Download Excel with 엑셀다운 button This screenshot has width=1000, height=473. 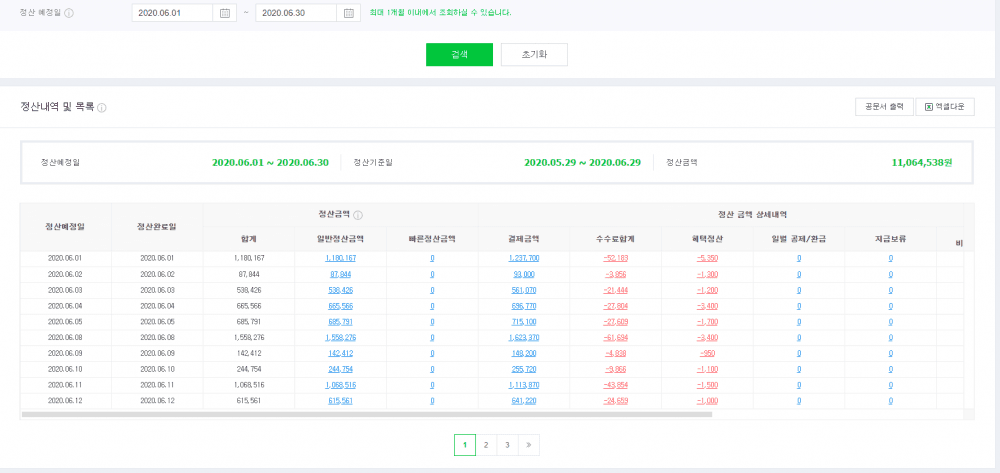point(945,107)
